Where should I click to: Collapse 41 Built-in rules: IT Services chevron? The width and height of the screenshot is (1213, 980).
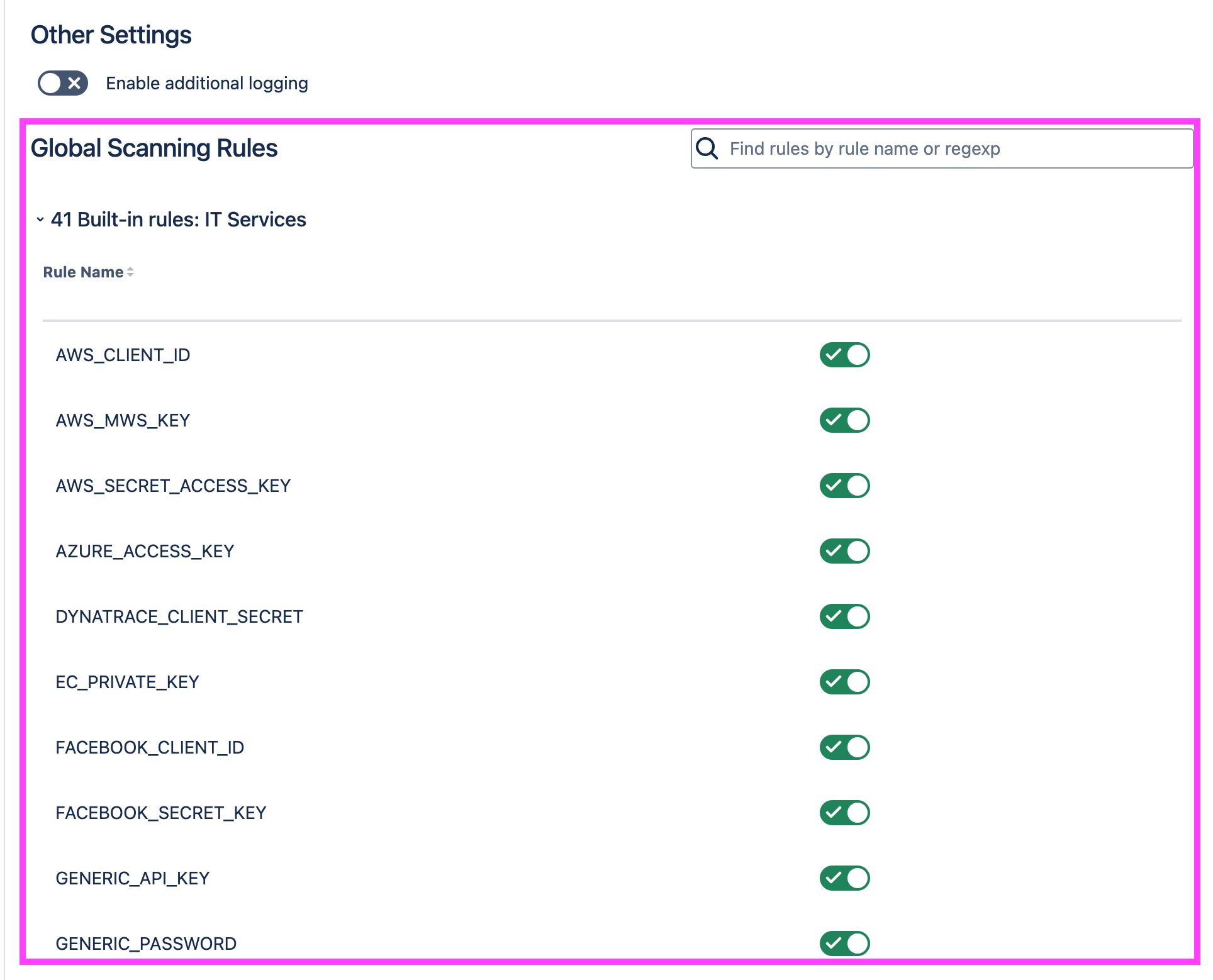coord(40,220)
